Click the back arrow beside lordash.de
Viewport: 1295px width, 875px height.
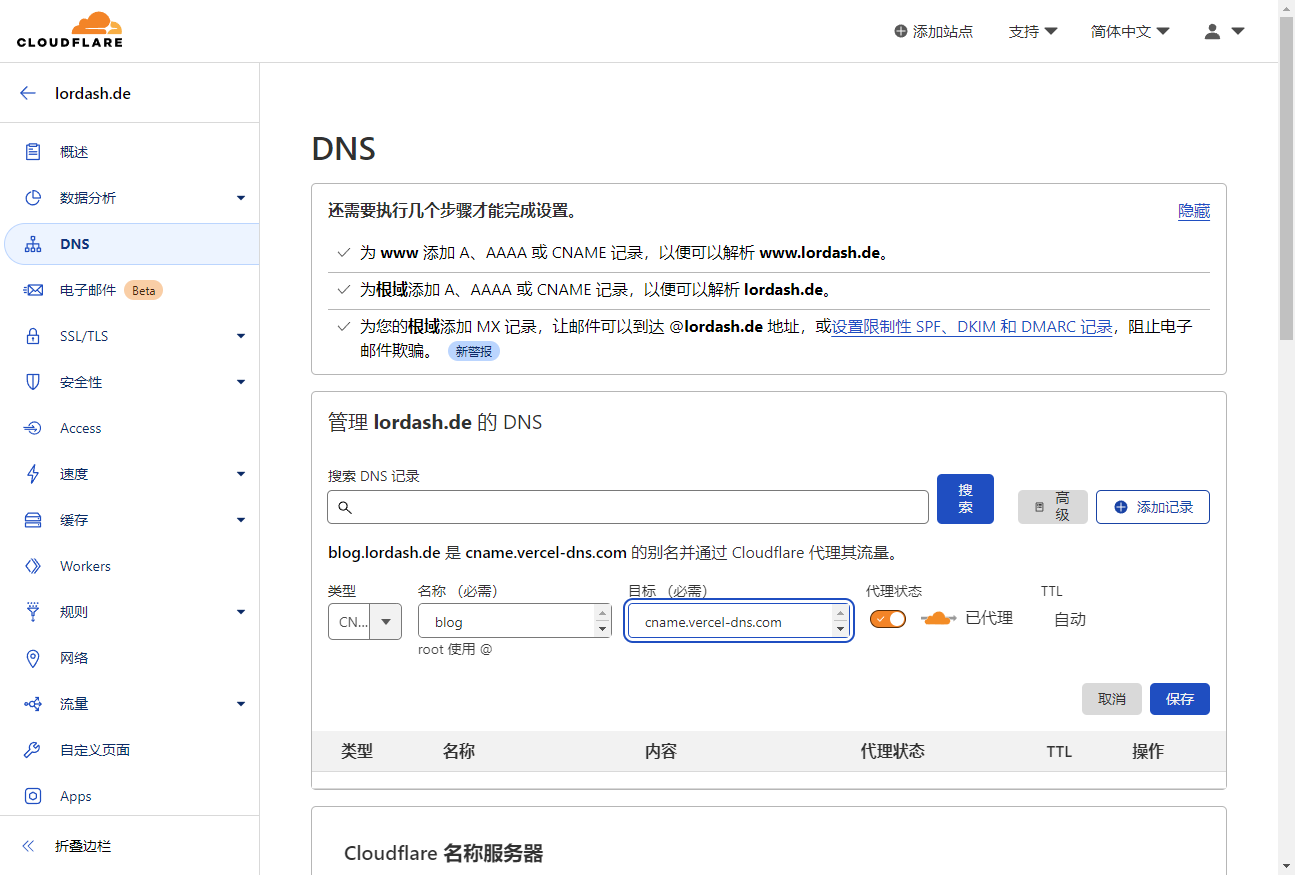[28, 93]
